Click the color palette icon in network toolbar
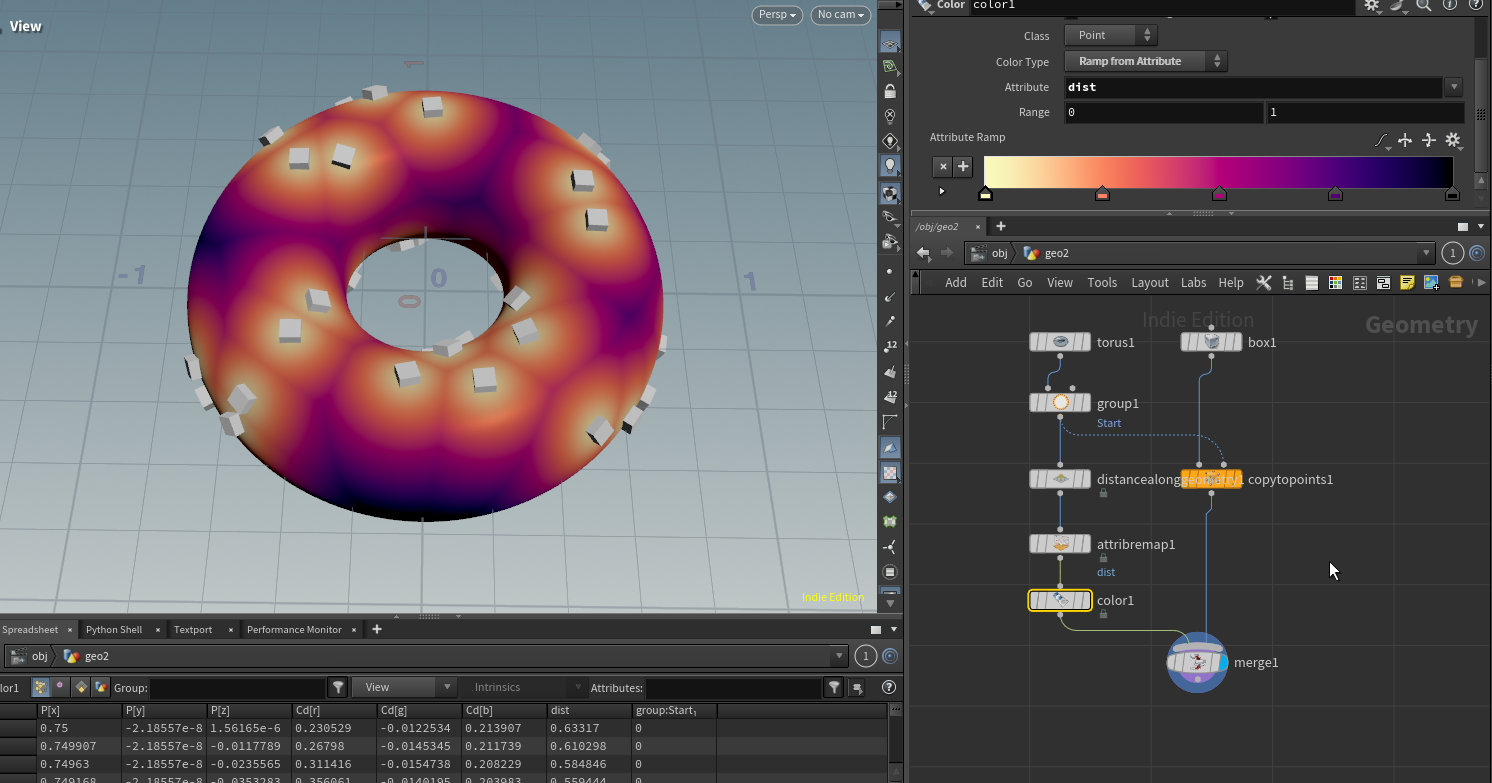The width and height of the screenshot is (1492, 783). pyautogui.click(x=1335, y=283)
